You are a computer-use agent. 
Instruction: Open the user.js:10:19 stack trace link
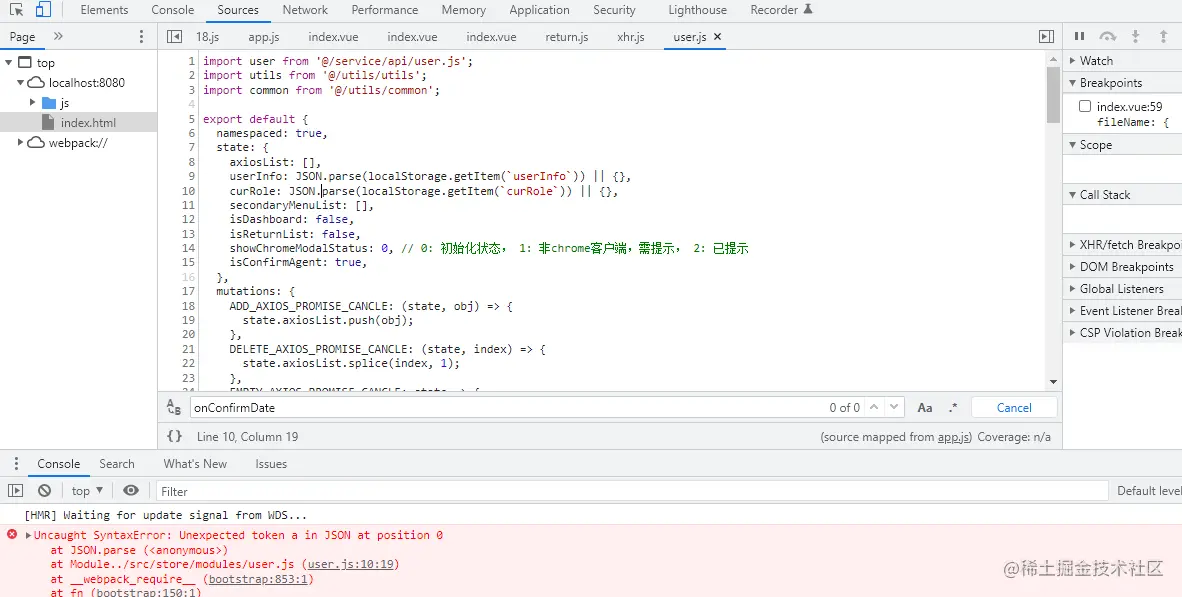(352, 564)
